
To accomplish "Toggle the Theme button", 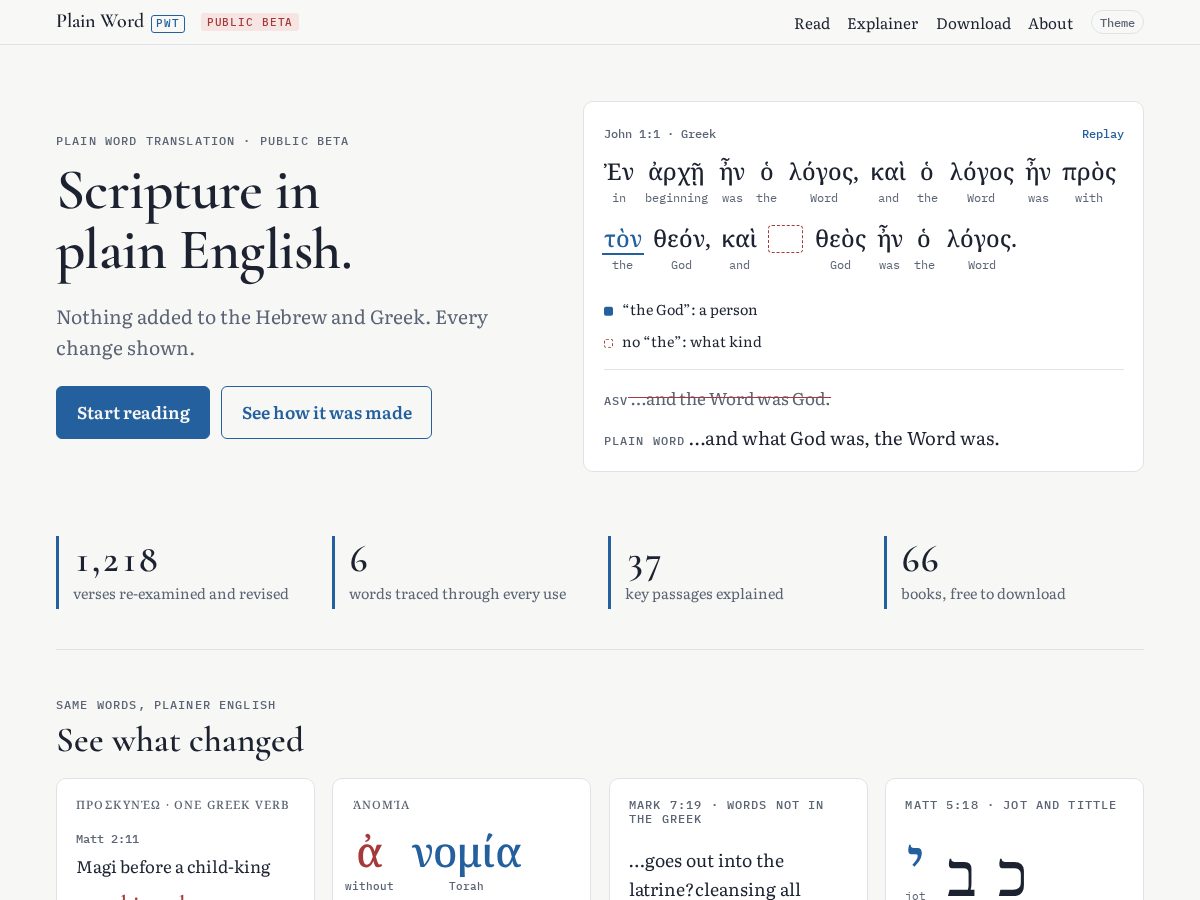I will 1117,23.
